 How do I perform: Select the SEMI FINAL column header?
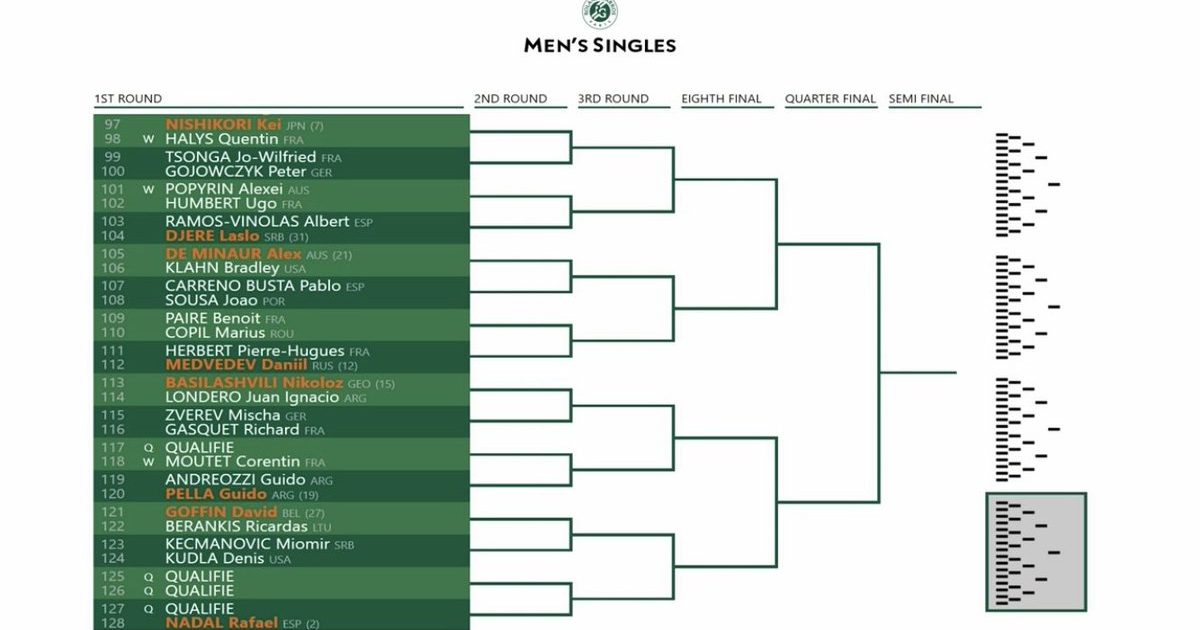[921, 99]
